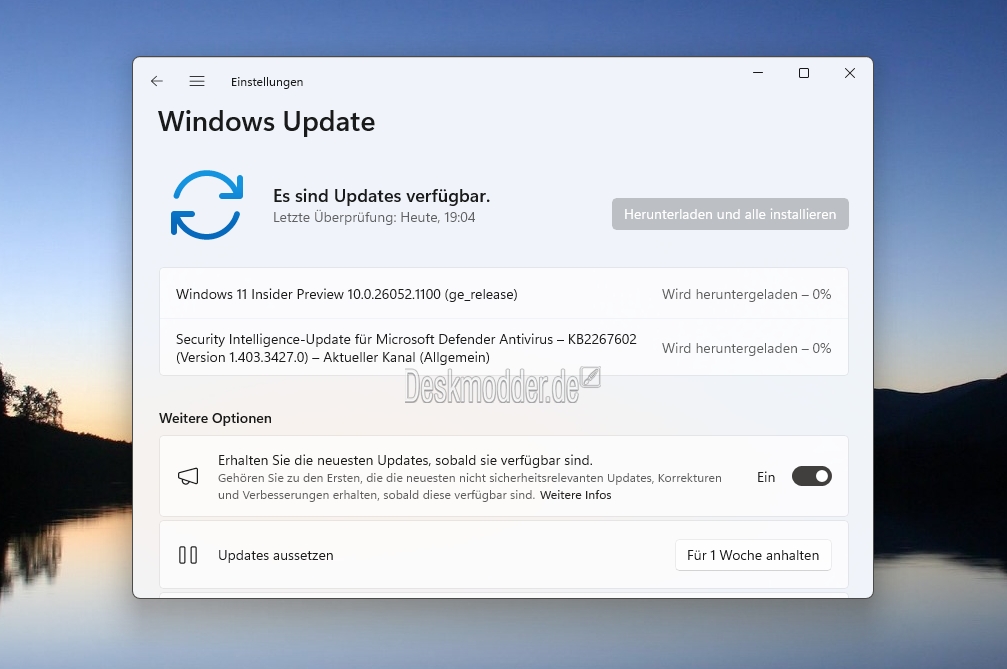Turn off the latest updates toggle
The height and width of the screenshot is (669, 1007).
tap(812, 476)
